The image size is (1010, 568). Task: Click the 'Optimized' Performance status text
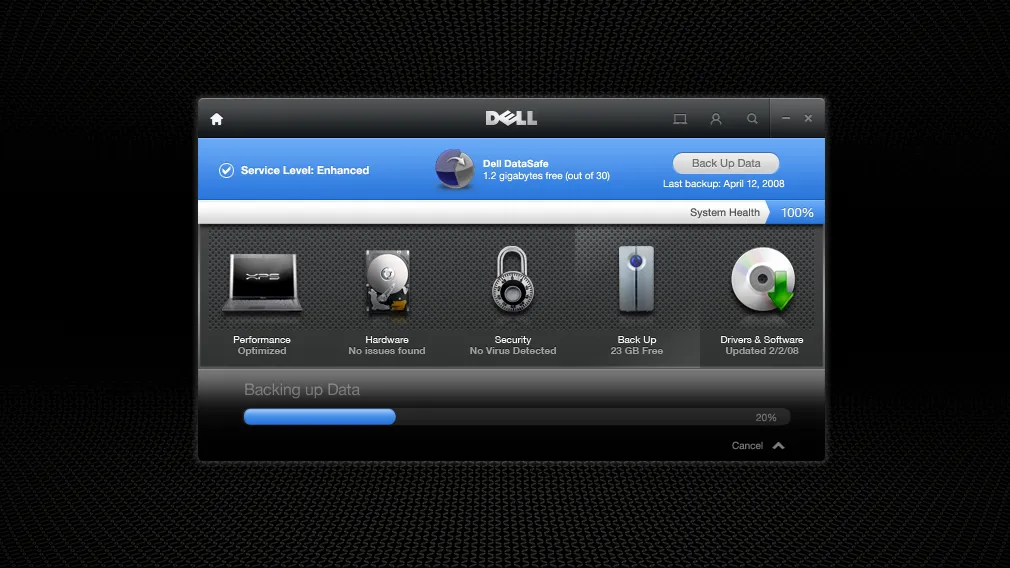pos(262,351)
